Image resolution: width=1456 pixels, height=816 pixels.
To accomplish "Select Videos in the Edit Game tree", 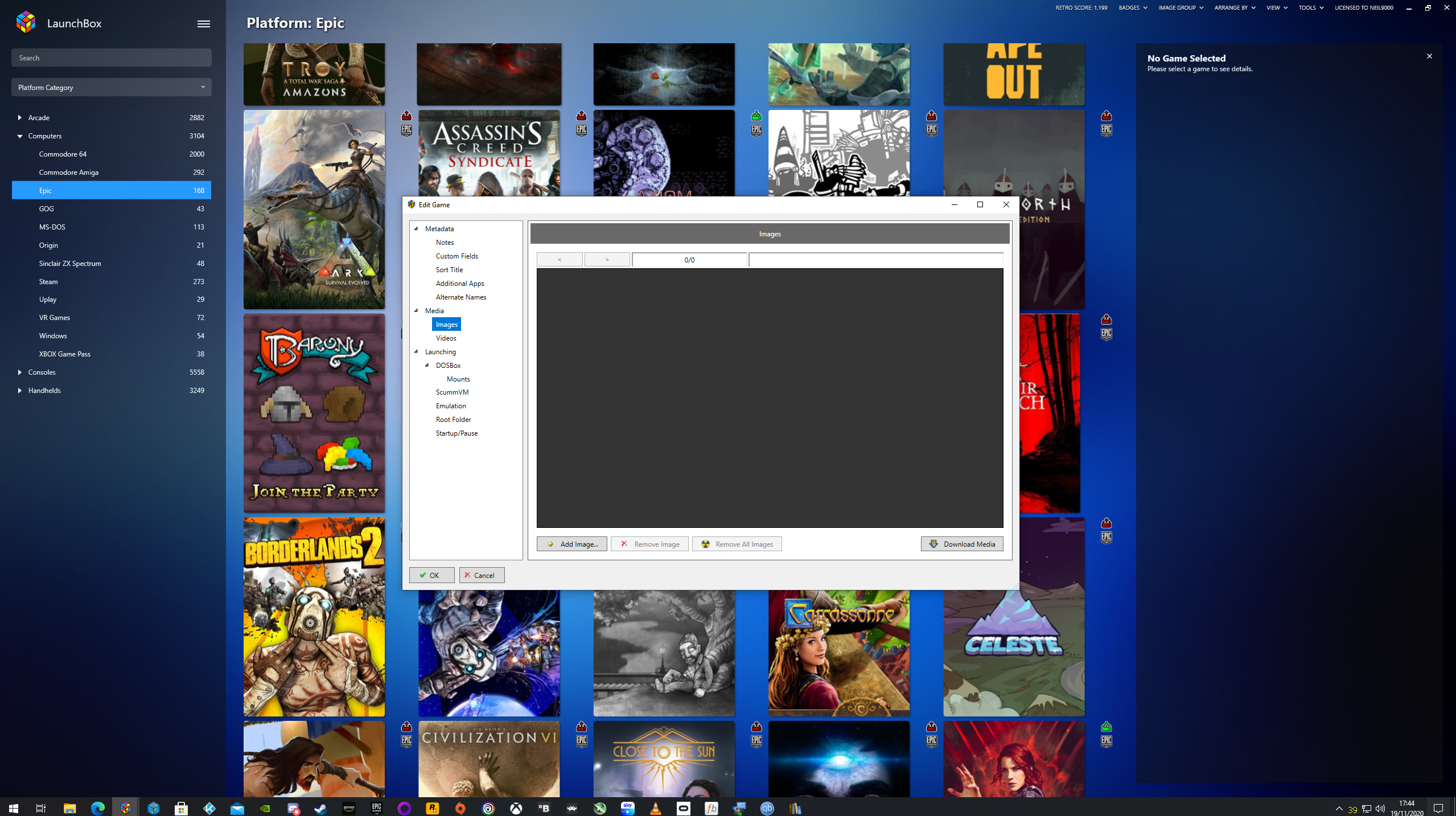I will tap(446, 338).
